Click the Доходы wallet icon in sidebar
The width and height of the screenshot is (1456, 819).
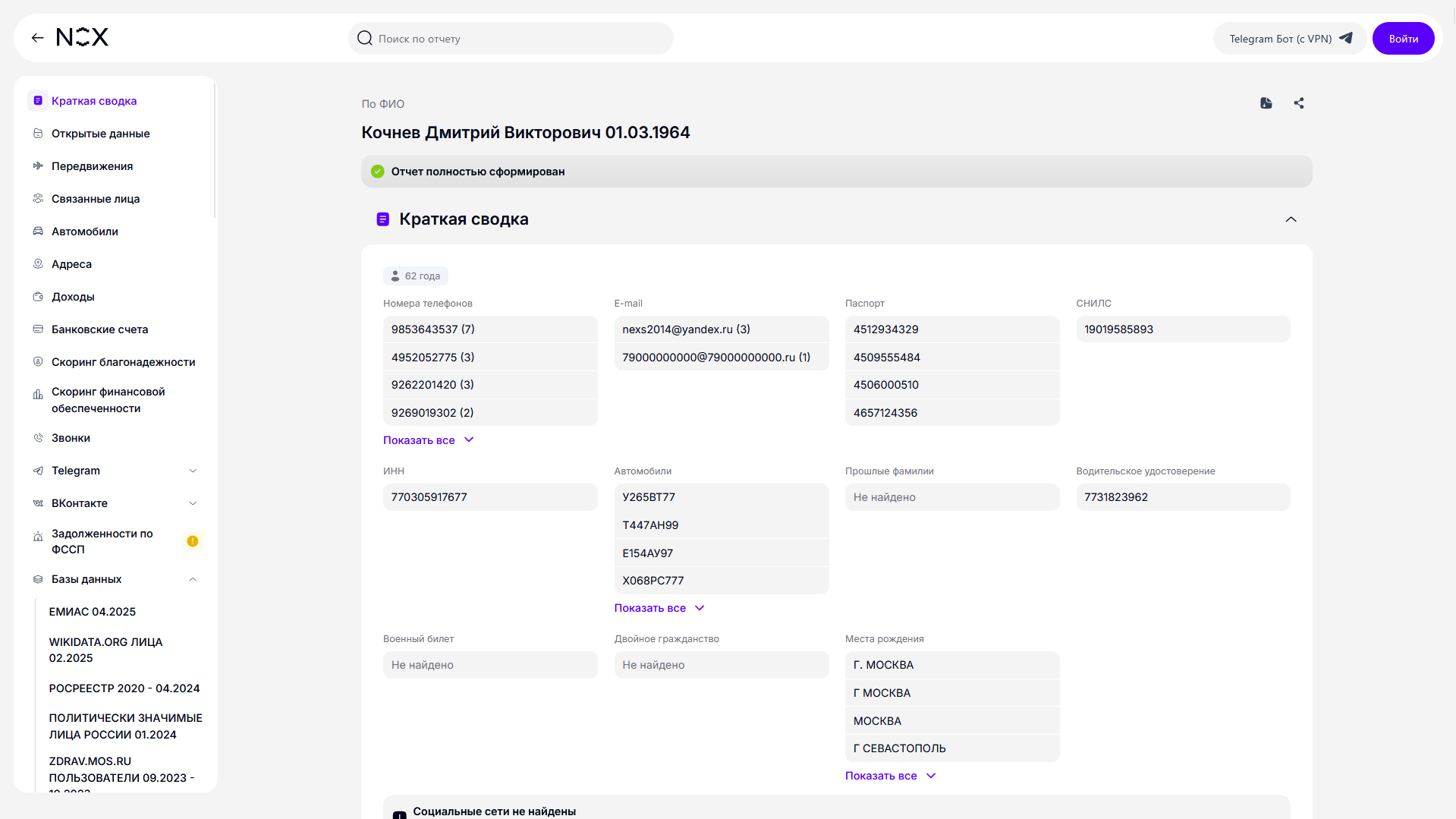[38, 297]
